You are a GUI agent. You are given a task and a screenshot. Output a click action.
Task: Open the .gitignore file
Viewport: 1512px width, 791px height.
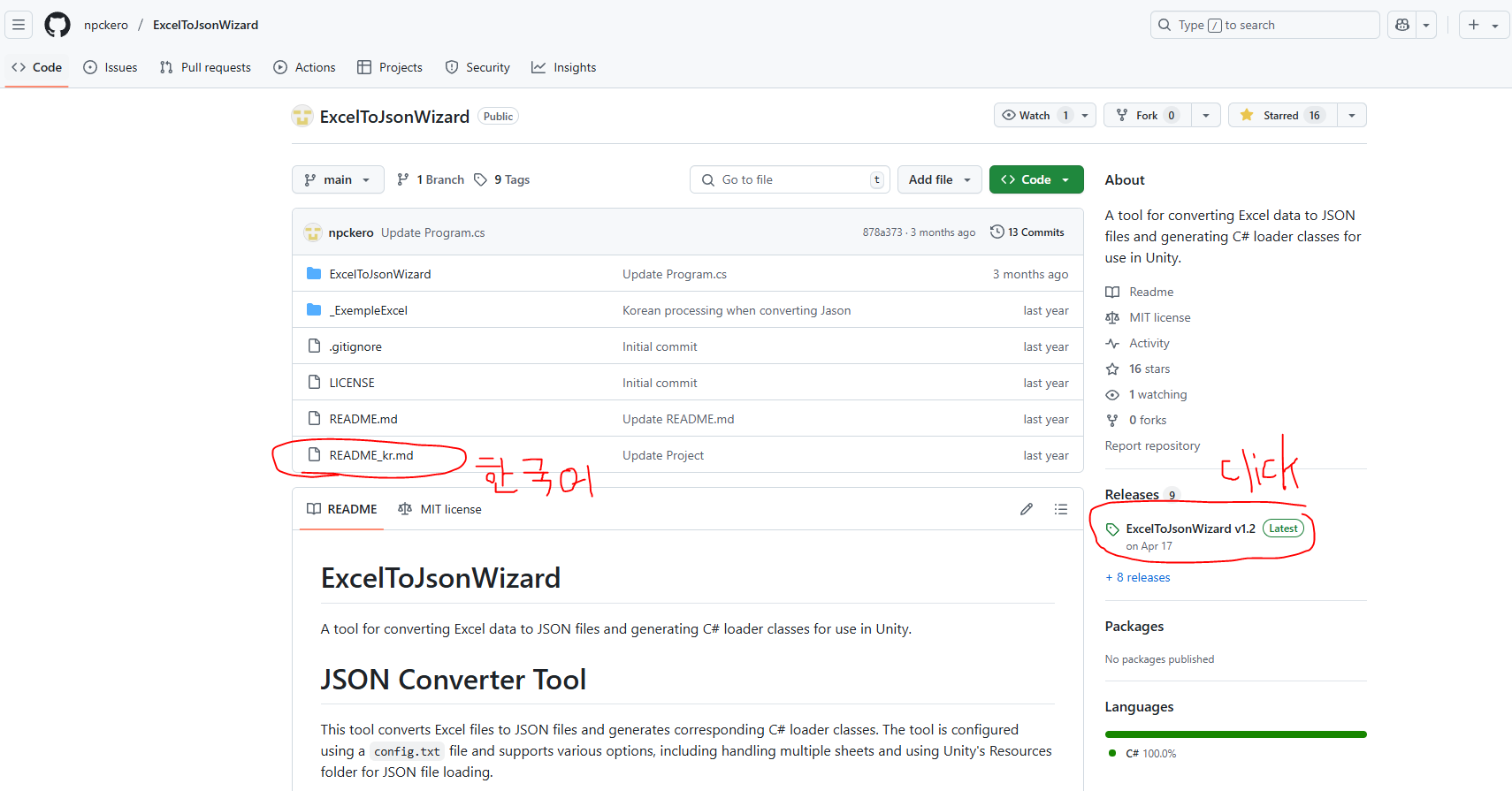355,346
